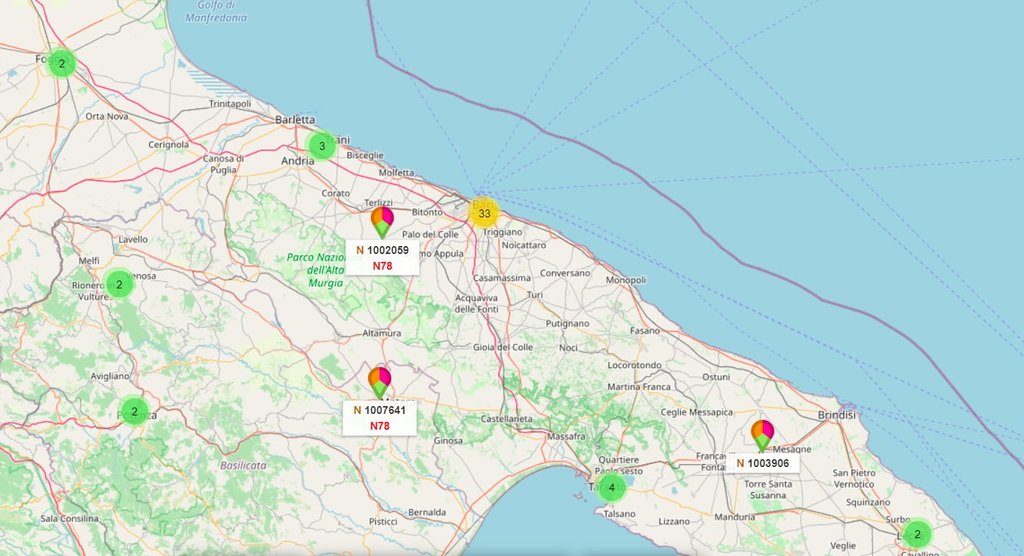Image resolution: width=1024 pixels, height=556 pixels.
Task: Click the 1002059 label text
Action: click(388, 250)
